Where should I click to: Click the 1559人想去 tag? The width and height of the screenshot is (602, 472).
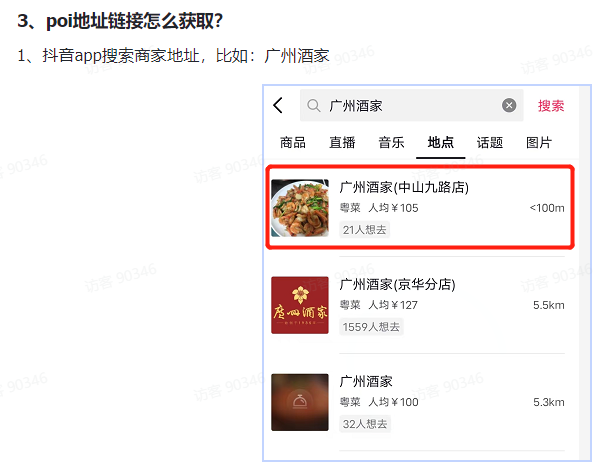pyautogui.click(x=371, y=327)
